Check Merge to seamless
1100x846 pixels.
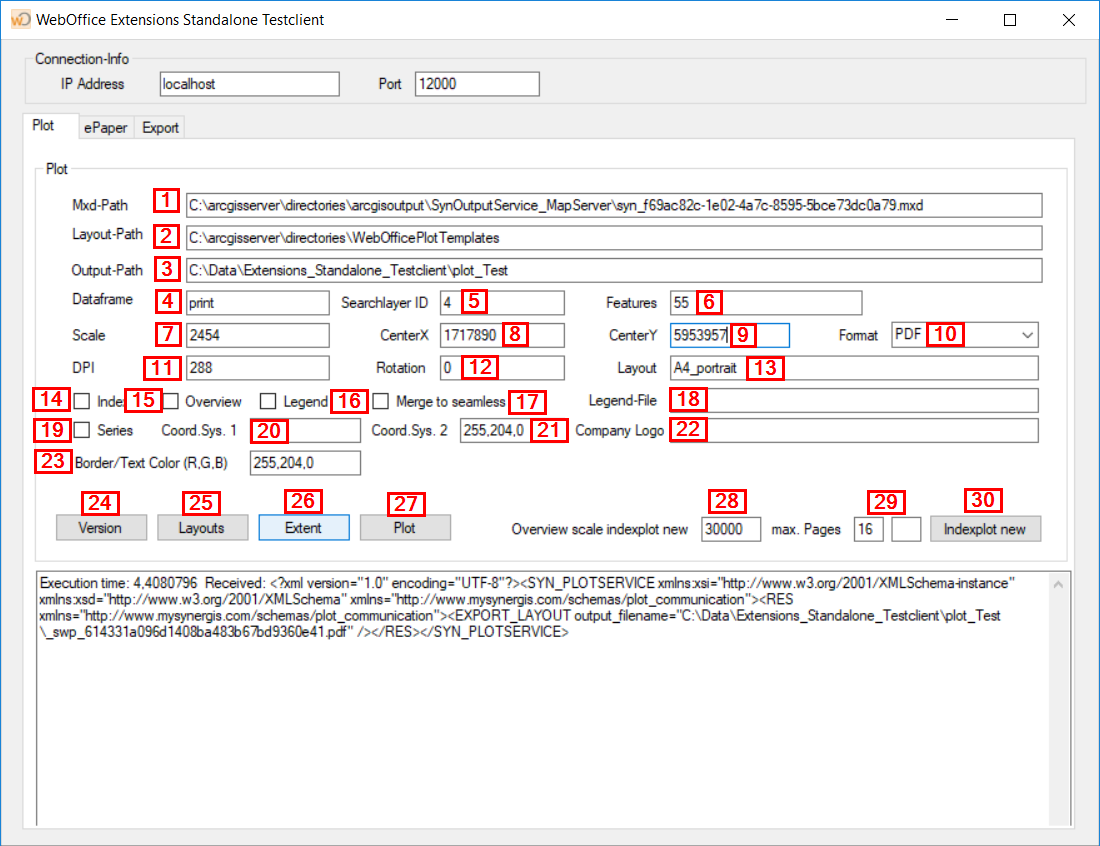coord(381,402)
